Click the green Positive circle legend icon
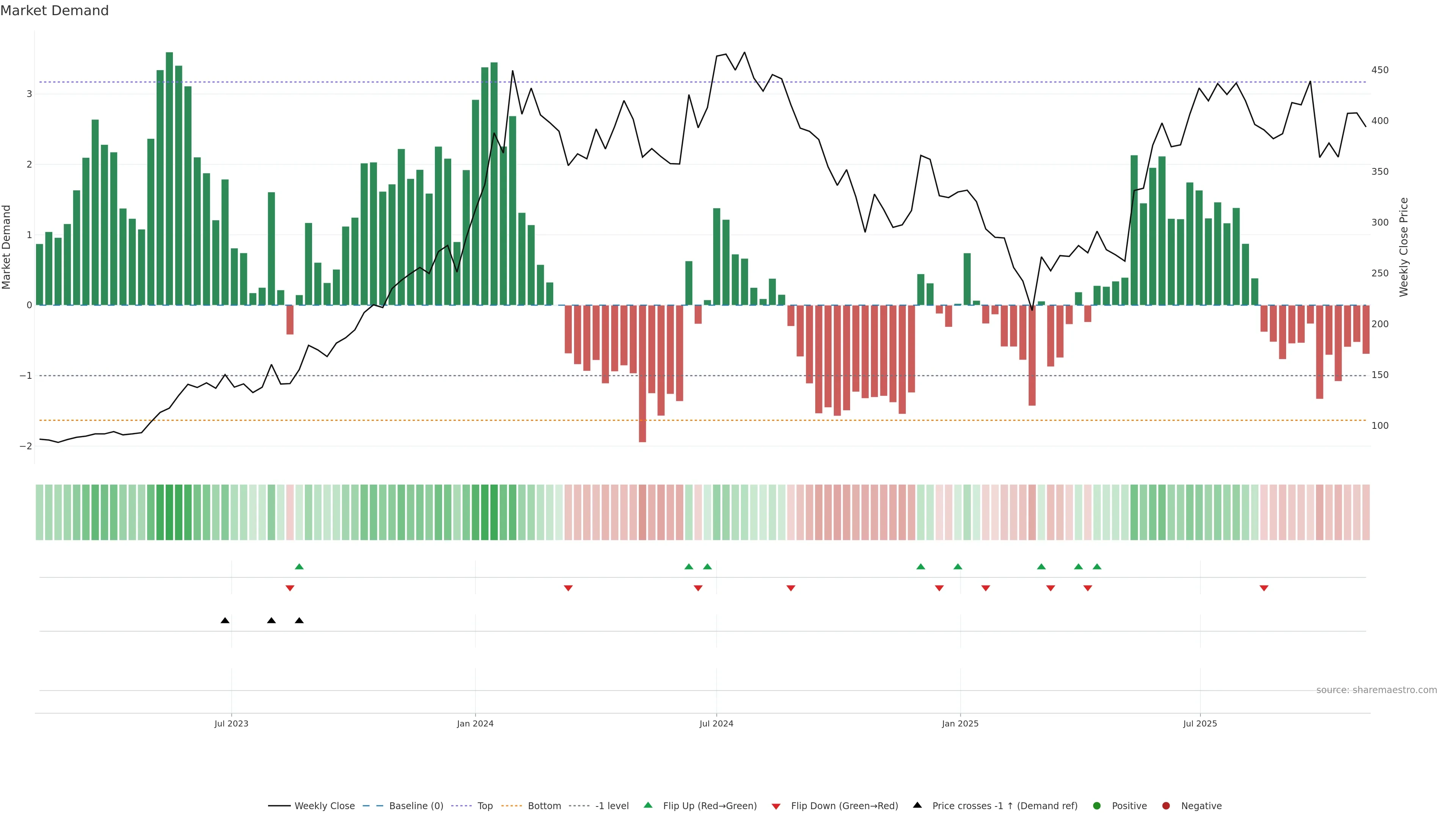 1097,805
